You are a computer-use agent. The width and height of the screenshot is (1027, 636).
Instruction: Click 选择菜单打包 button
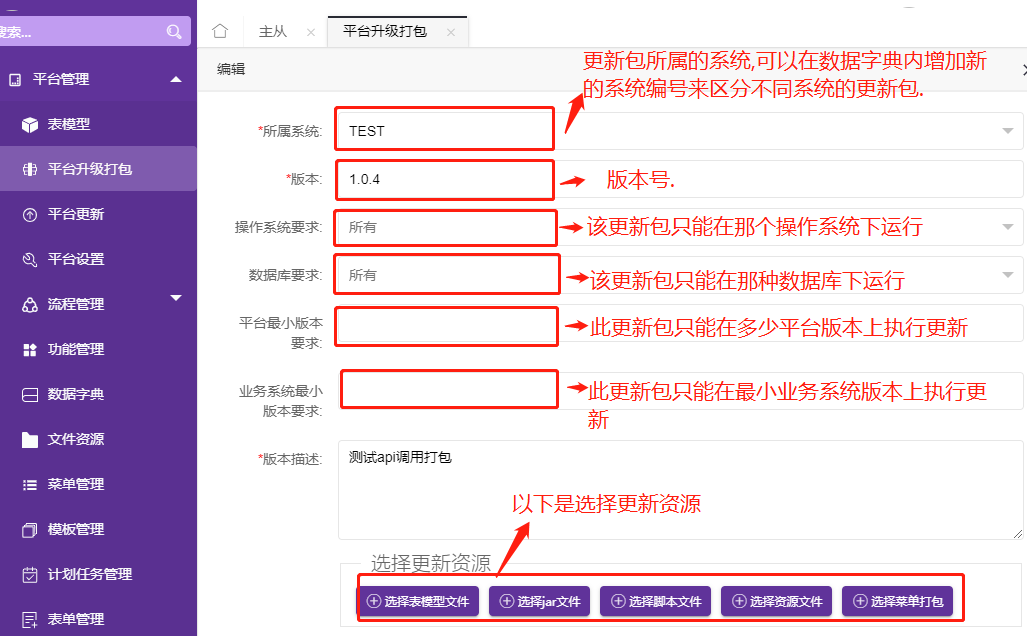click(x=897, y=601)
